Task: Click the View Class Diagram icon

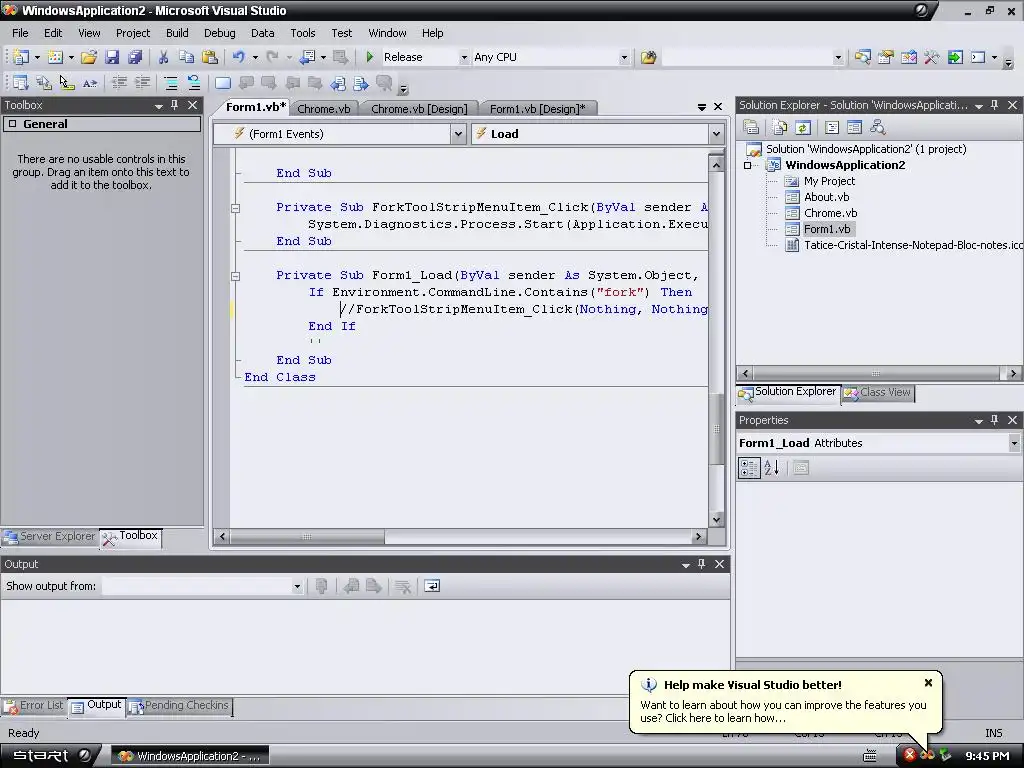Action: tap(877, 127)
